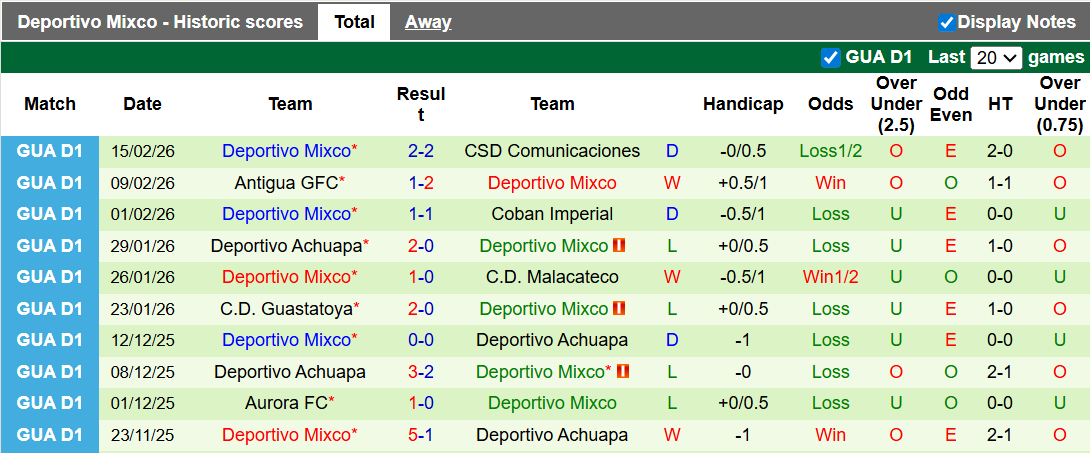Click the Handicap column header

(x=743, y=104)
